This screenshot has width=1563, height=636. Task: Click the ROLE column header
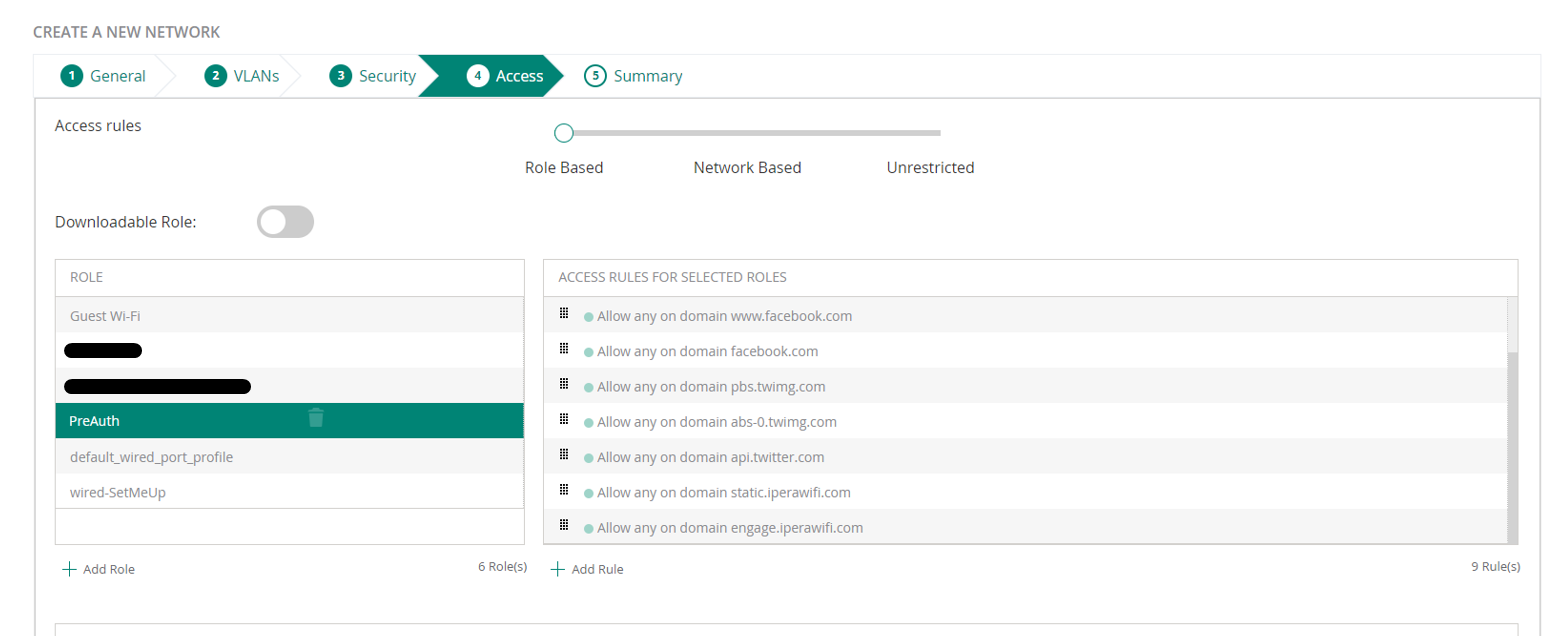click(289, 278)
